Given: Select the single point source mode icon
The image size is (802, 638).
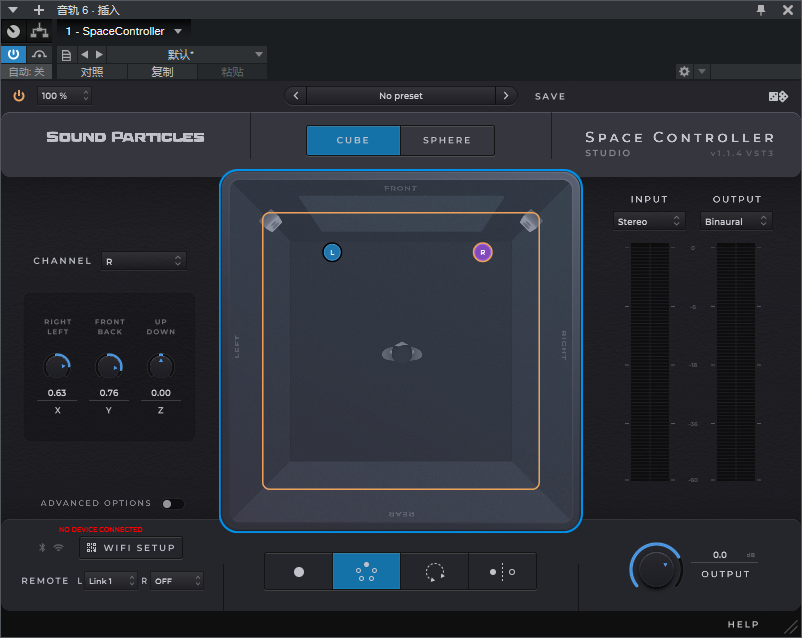Looking at the screenshot, I should [x=299, y=571].
